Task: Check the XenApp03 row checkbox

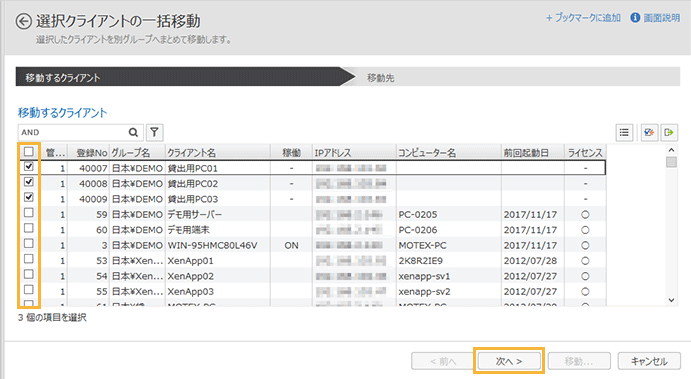Action: coord(29,290)
